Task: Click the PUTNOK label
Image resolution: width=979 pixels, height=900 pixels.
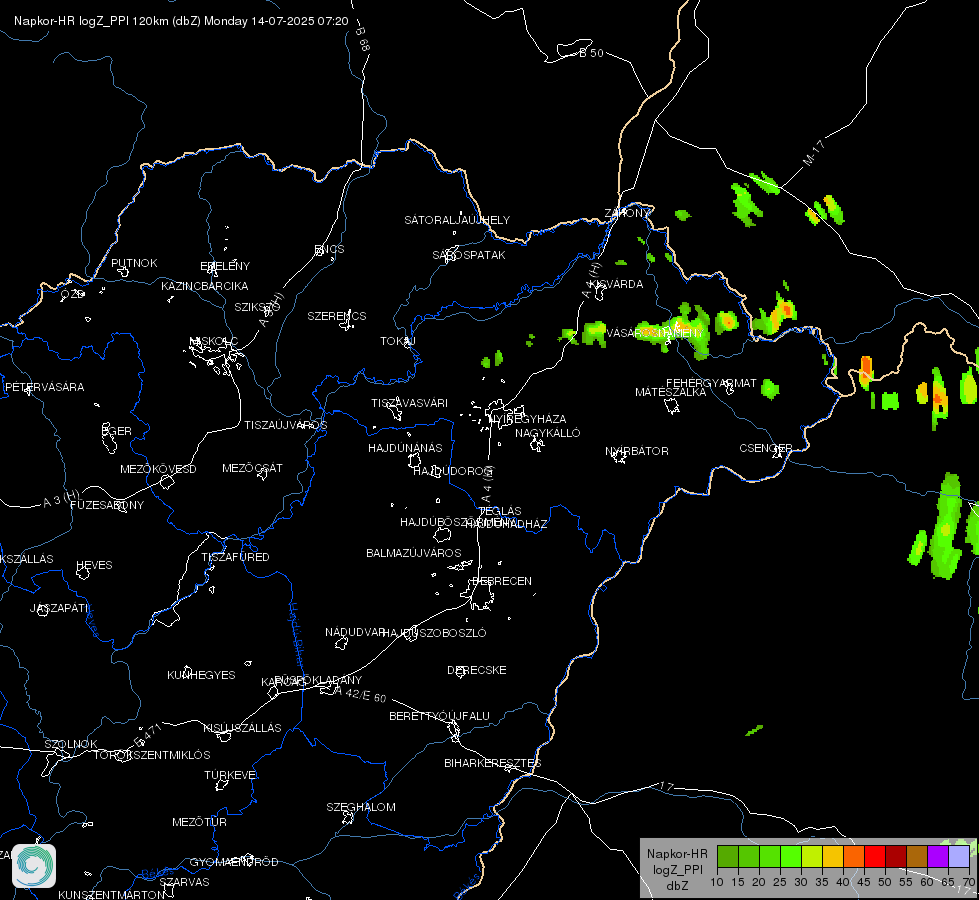Action: (134, 263)
